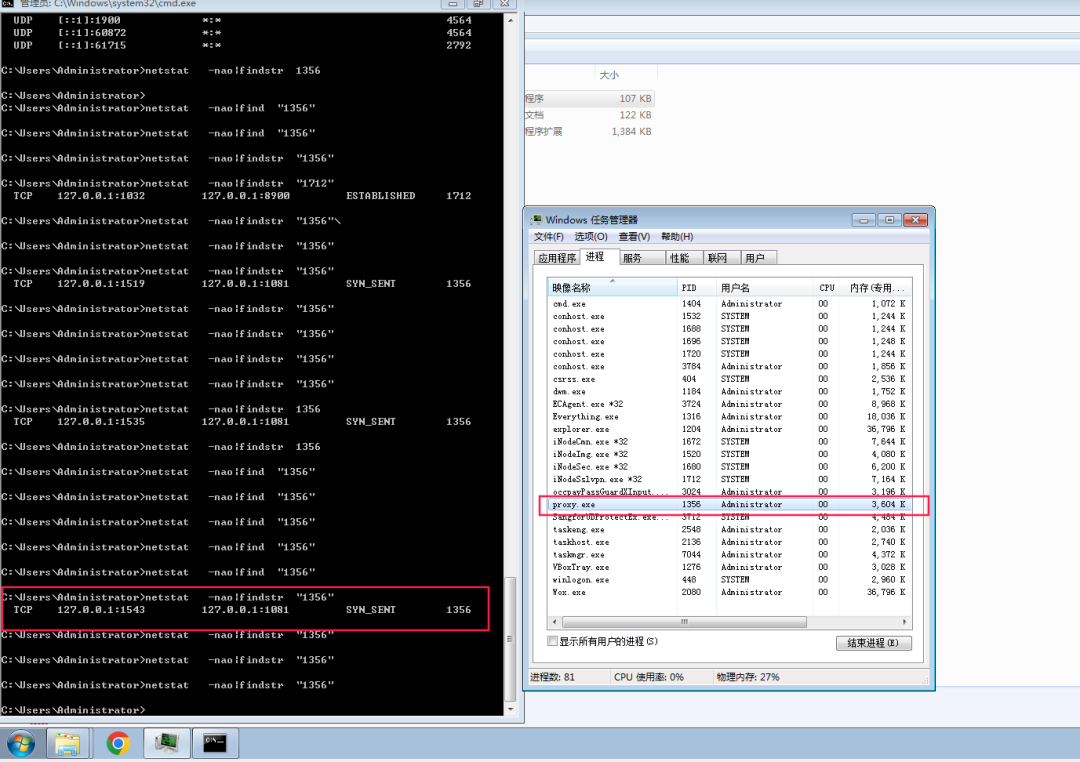Select winlogon.exe process row
Screen dimensions: 1080x762
[x=730, y=580]
